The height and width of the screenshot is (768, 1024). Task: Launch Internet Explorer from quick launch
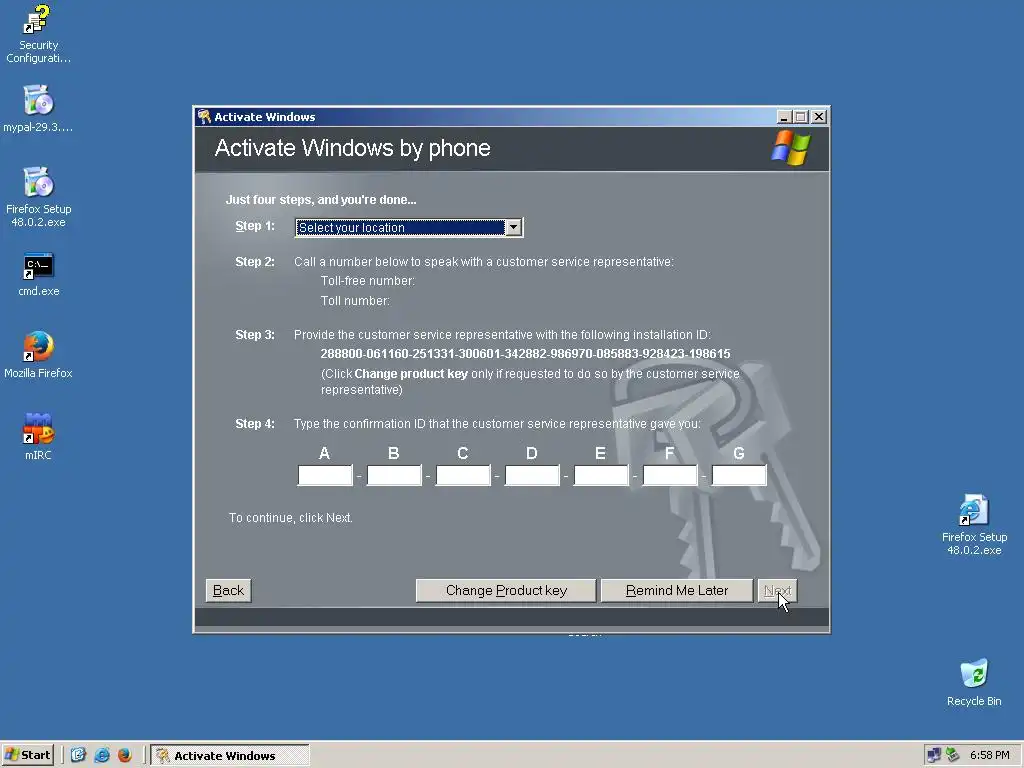coord(102,755)
